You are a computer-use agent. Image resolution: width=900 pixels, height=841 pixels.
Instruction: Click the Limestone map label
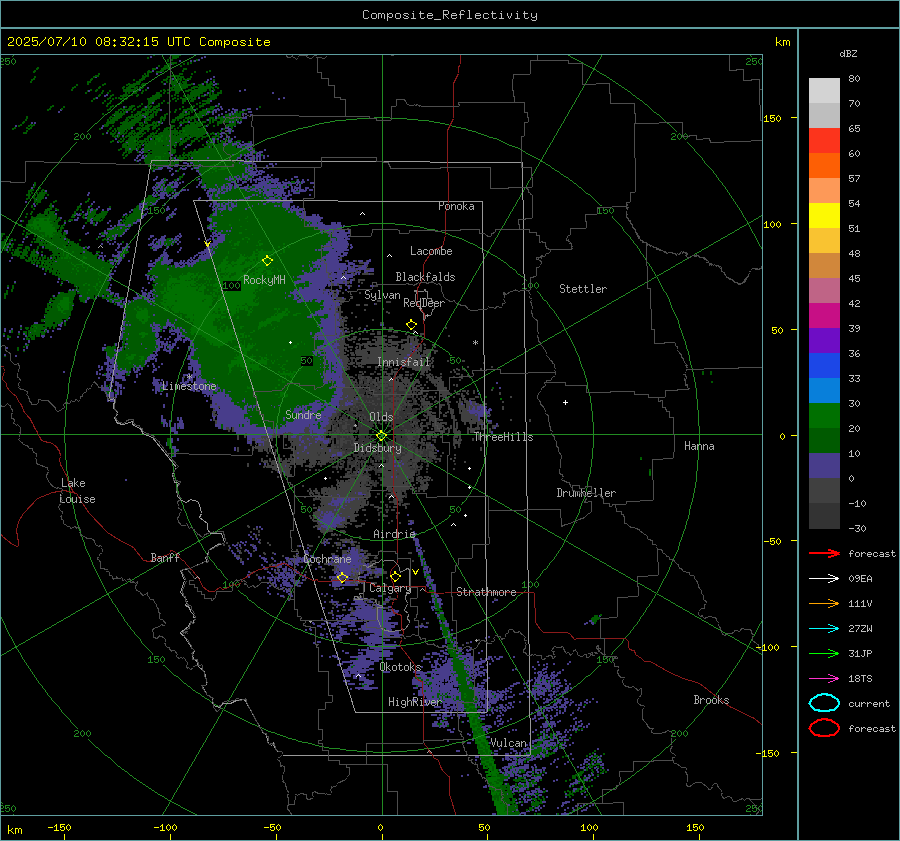[x=189, y=386]
